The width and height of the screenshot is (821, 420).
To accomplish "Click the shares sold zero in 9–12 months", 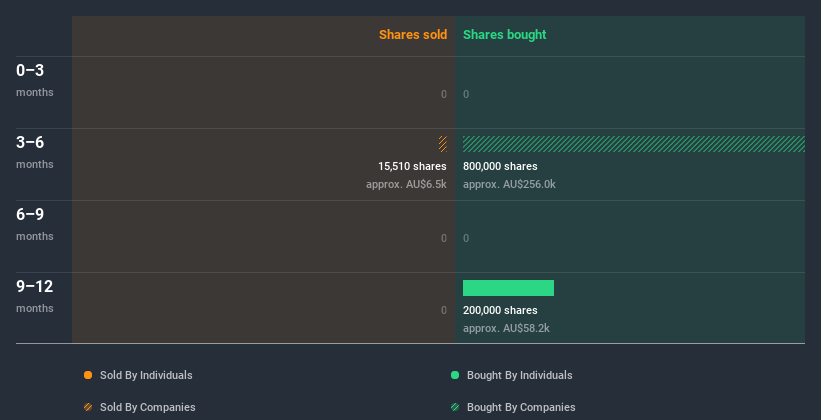I will coord(444,311).
